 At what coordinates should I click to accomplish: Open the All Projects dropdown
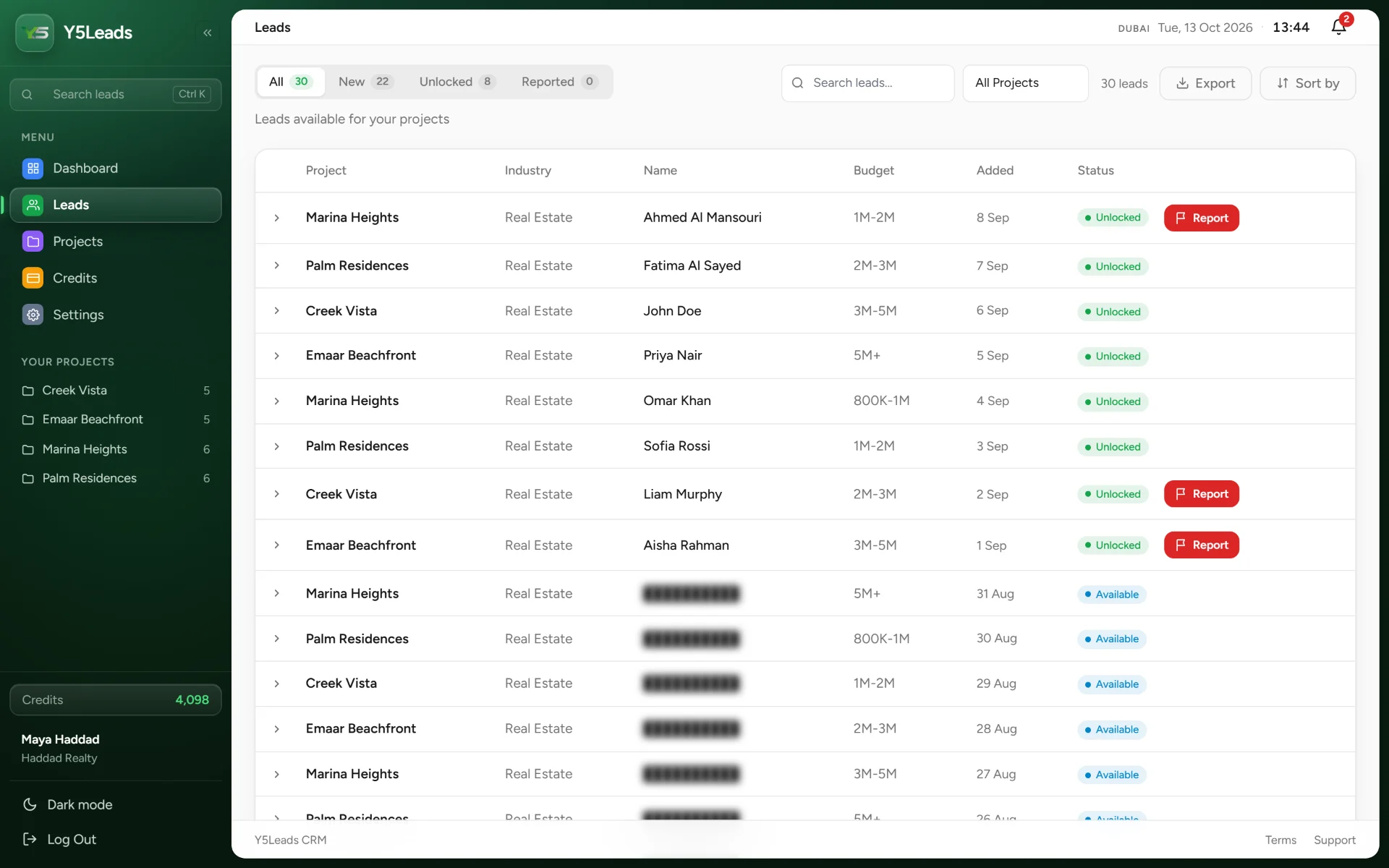click(x=1025, y=83)
